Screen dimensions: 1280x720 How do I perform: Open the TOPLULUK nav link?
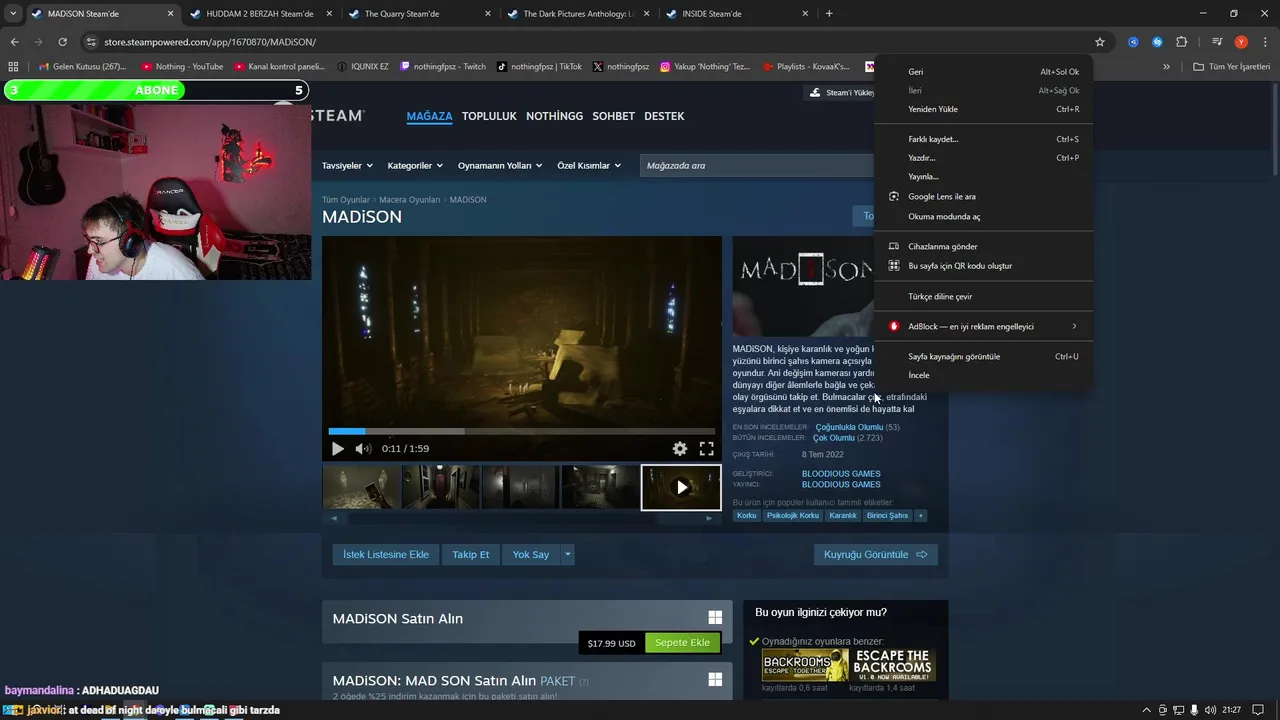tap(489, 116)
